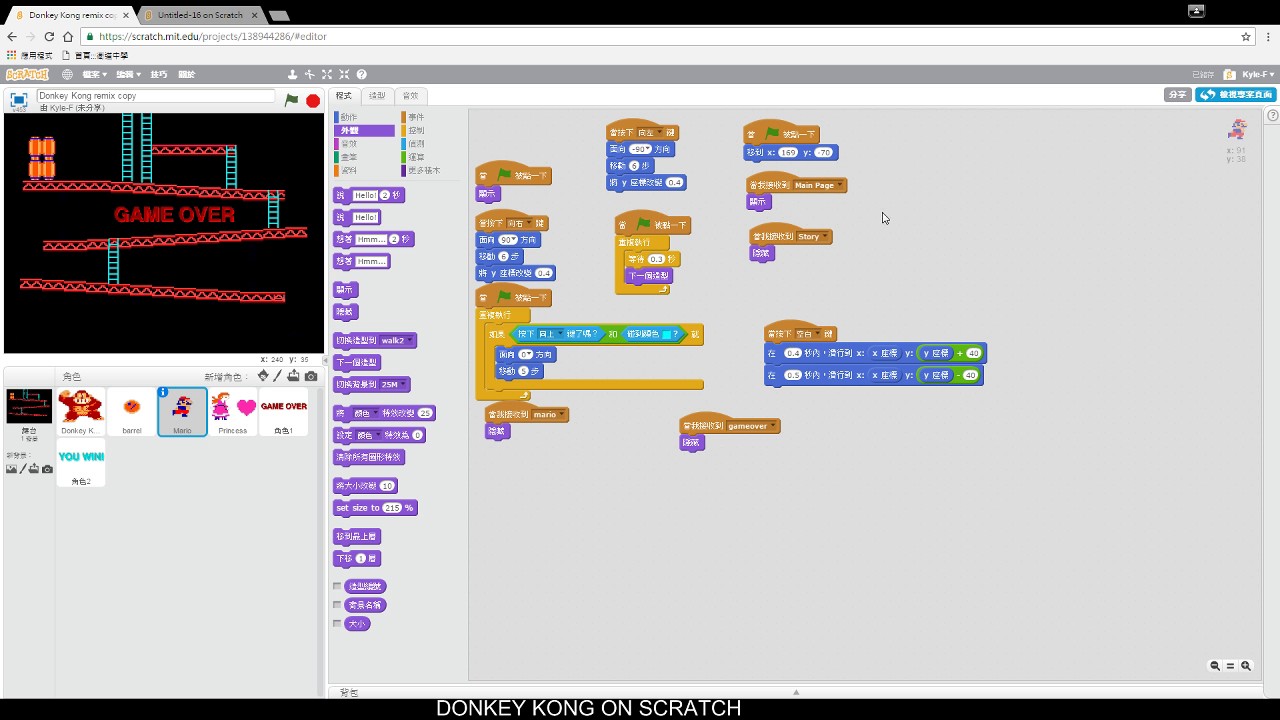The image size is (1280, 720).
Task: Open the About menu item
Action: pyautogui.click(x=186, y=74)
